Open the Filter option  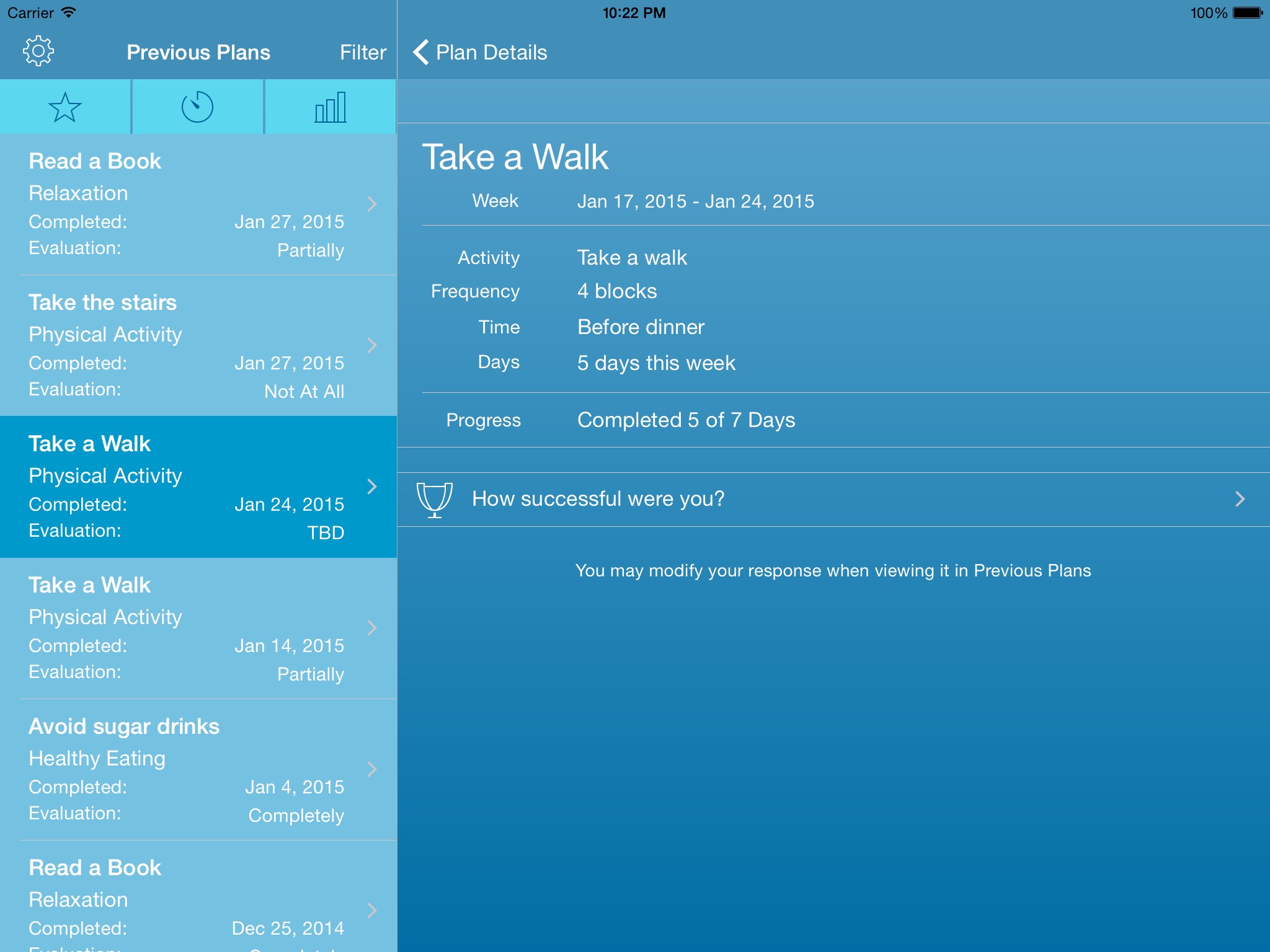[x=363, y=53]
